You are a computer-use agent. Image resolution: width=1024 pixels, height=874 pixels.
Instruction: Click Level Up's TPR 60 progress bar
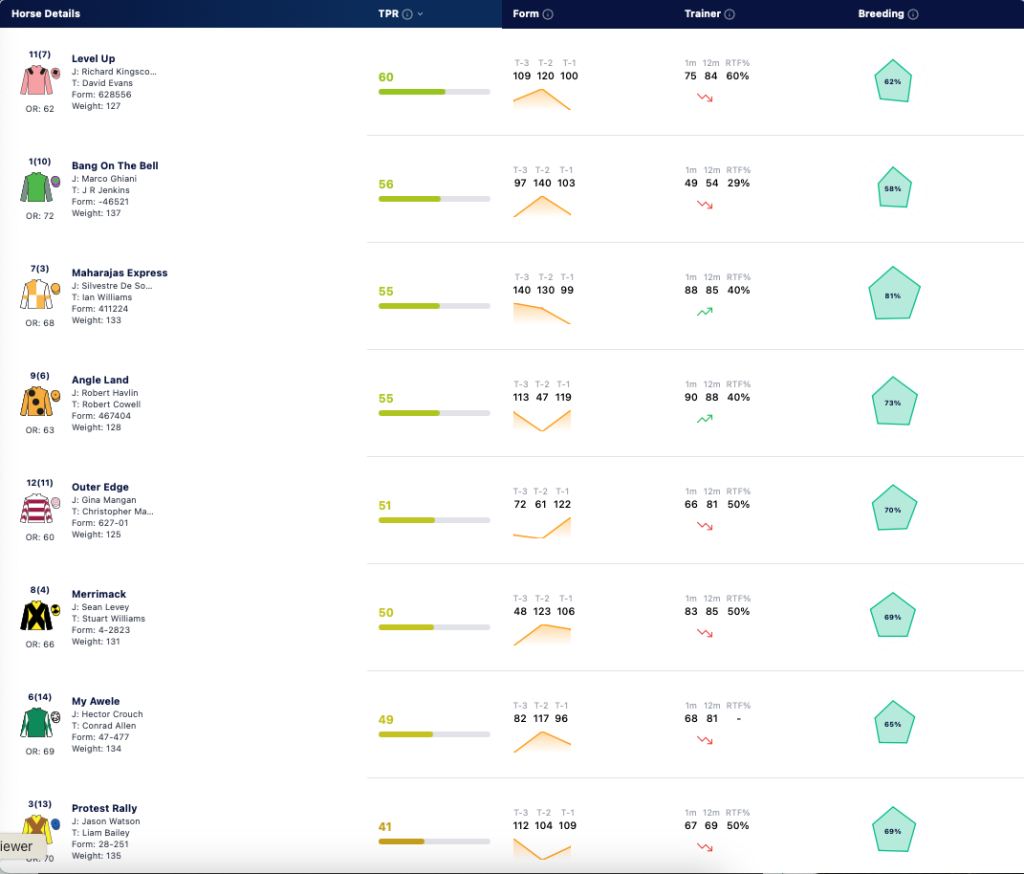434,92
